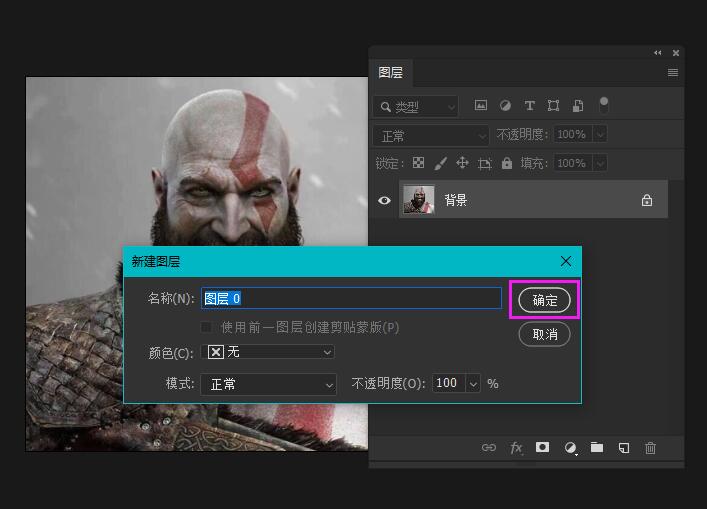Close the layers panel
Screen dimensions: 707x509
coord(676,53)
